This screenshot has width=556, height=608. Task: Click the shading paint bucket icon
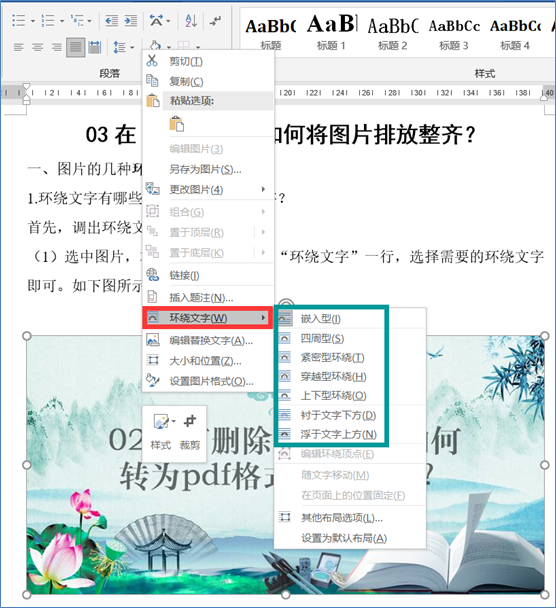[x=155, y=46]
